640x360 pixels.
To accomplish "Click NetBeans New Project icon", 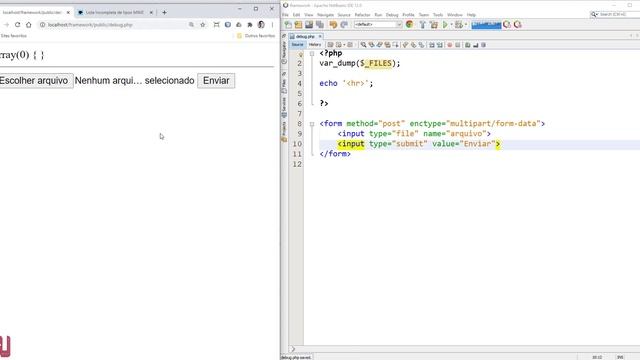I will coord(299,24).
